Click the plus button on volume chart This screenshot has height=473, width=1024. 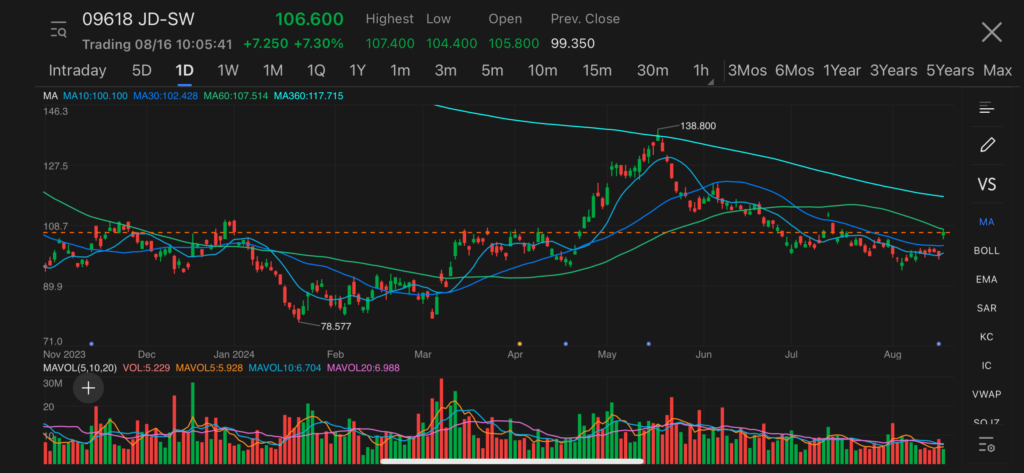(89, 388)
